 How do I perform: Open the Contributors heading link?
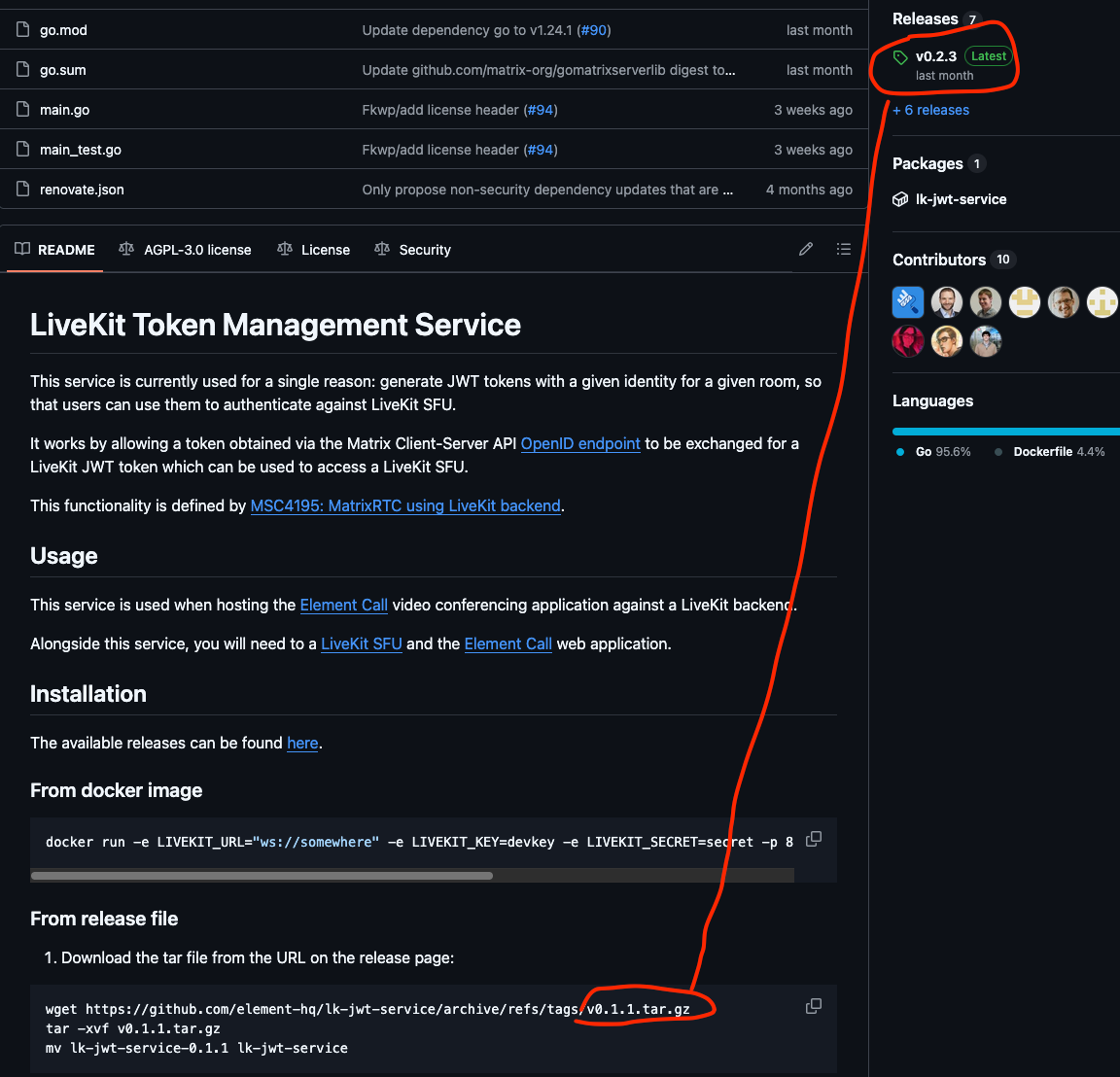[938, 260]
